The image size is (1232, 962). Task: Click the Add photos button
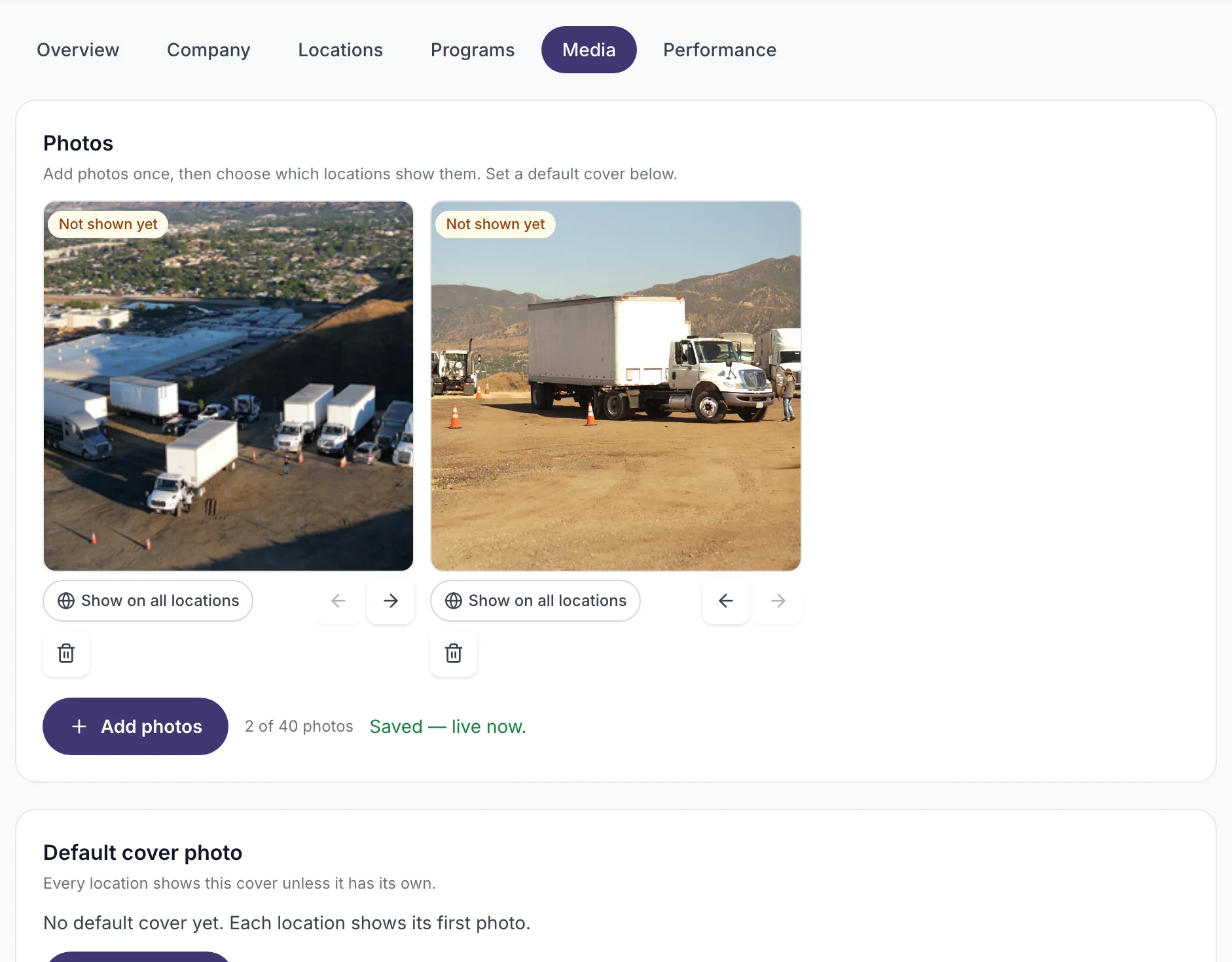pyautogui.click(x=136, y=726)
